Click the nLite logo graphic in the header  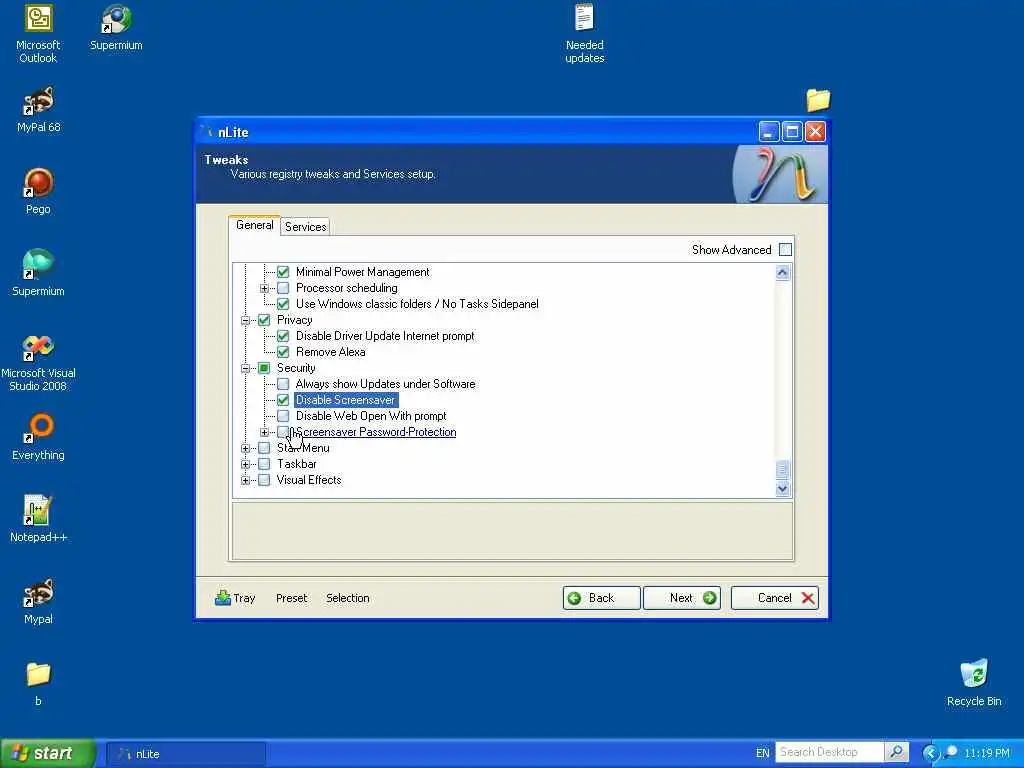pos(779,174)
